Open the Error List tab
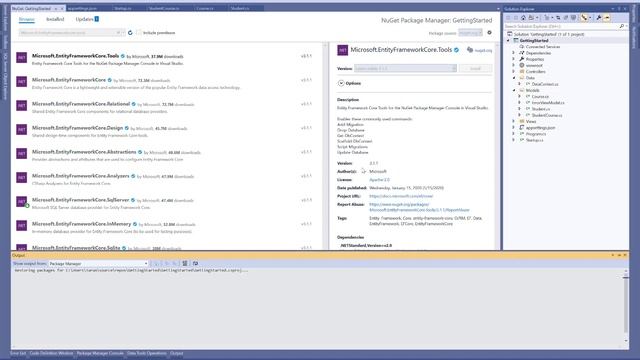The height and width of the screenshot is (360, 640). 18,353
